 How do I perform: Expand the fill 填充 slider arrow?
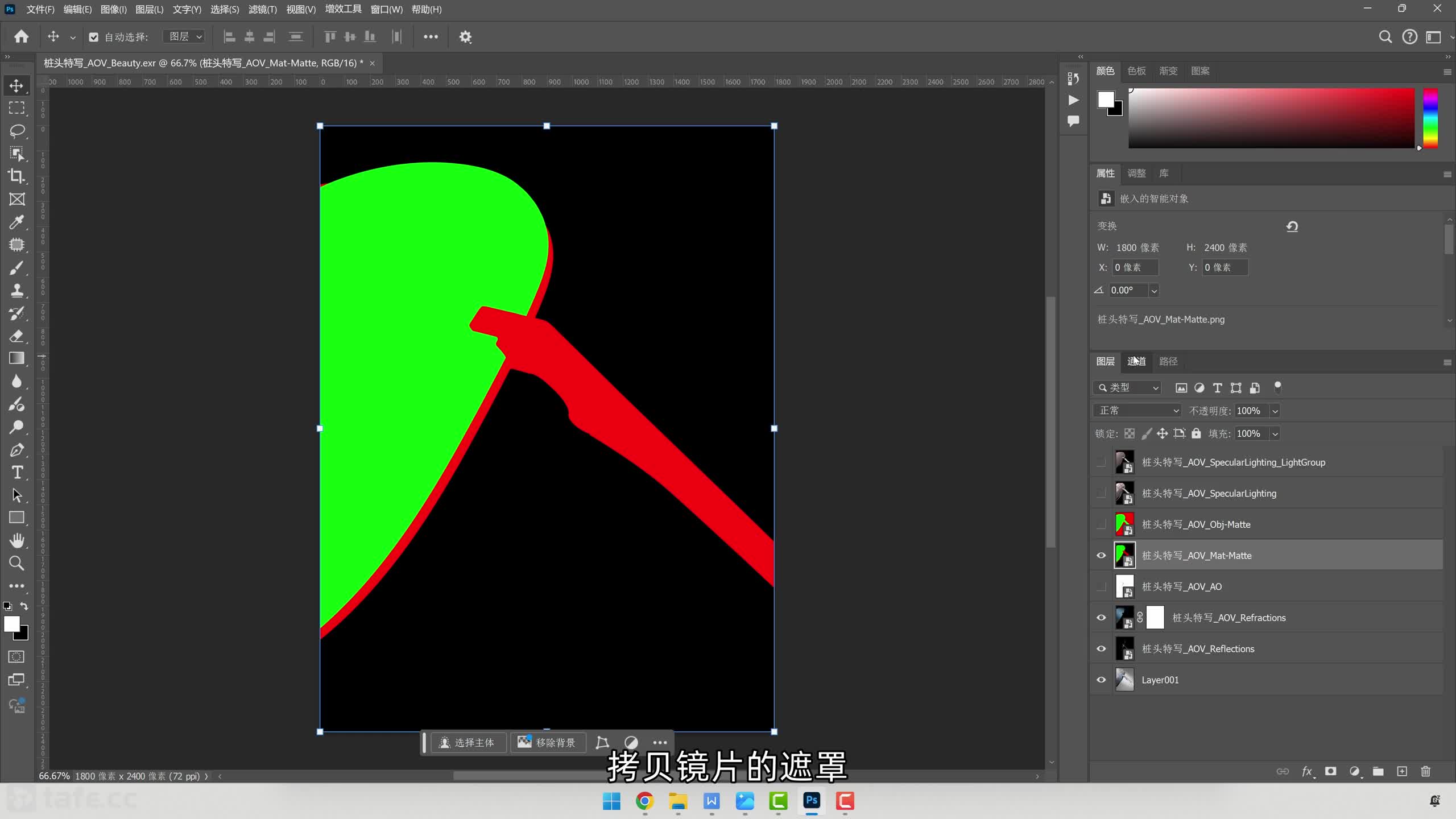click(1275, 433)
